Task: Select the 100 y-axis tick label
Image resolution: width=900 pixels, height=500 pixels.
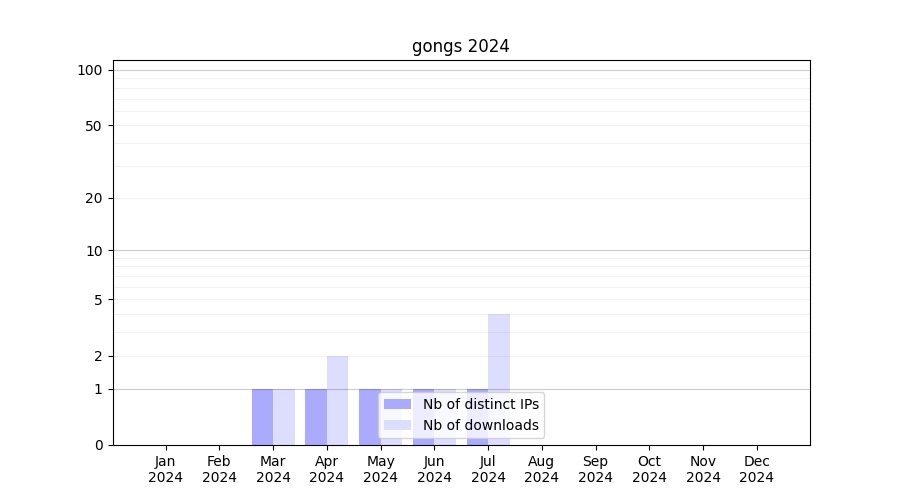Action: point(90,70)
